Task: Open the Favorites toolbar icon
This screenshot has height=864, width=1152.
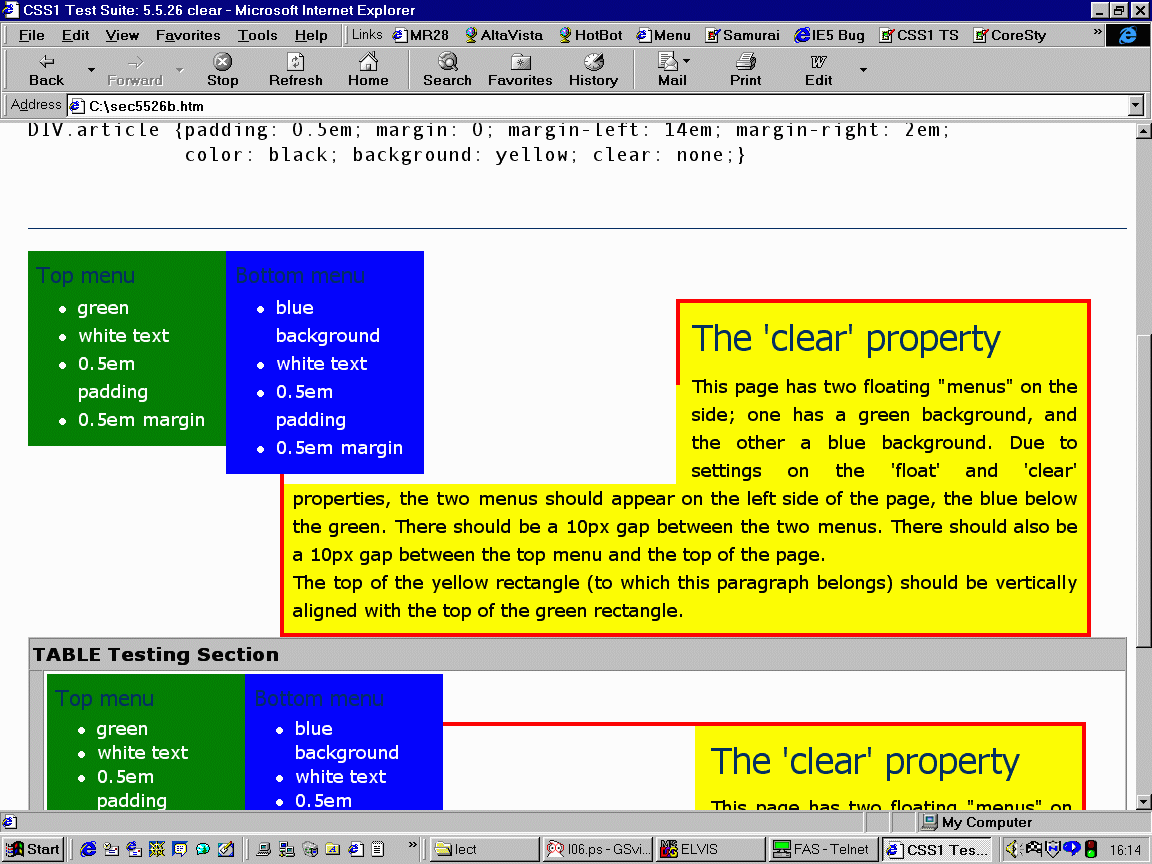Action: (520, 62)
